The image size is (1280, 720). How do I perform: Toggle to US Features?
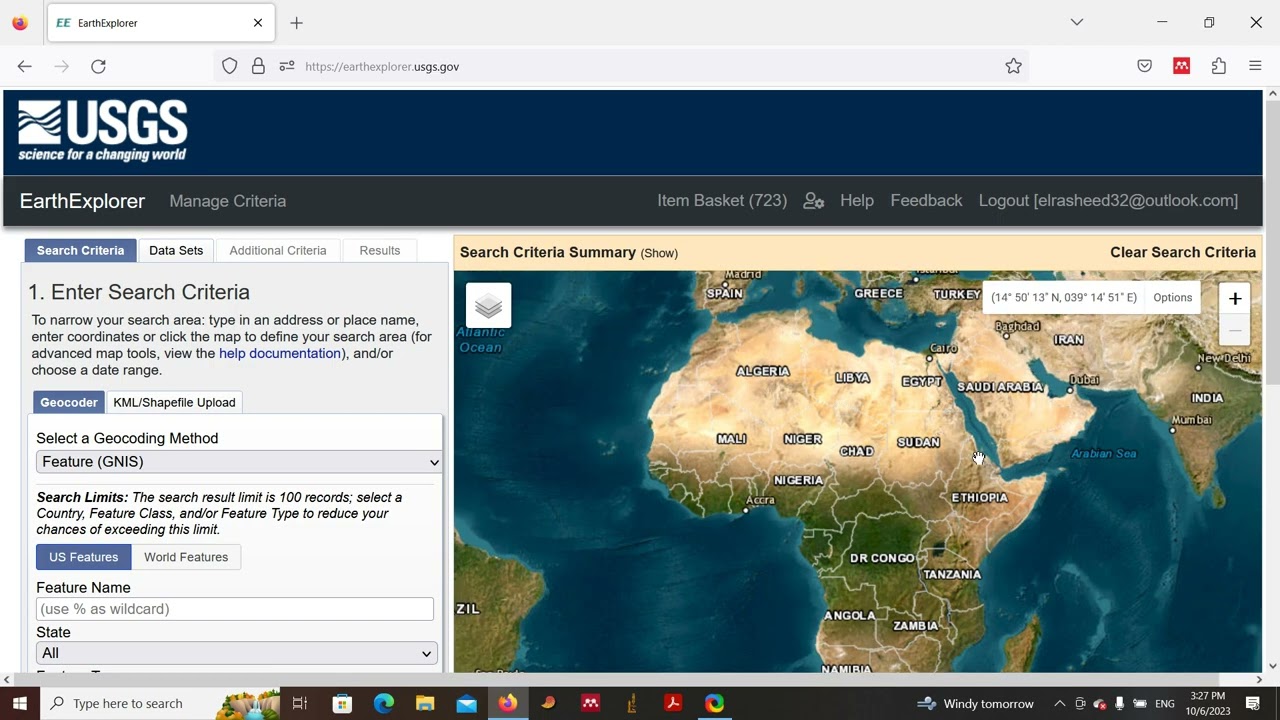click(x=83, y=557)
